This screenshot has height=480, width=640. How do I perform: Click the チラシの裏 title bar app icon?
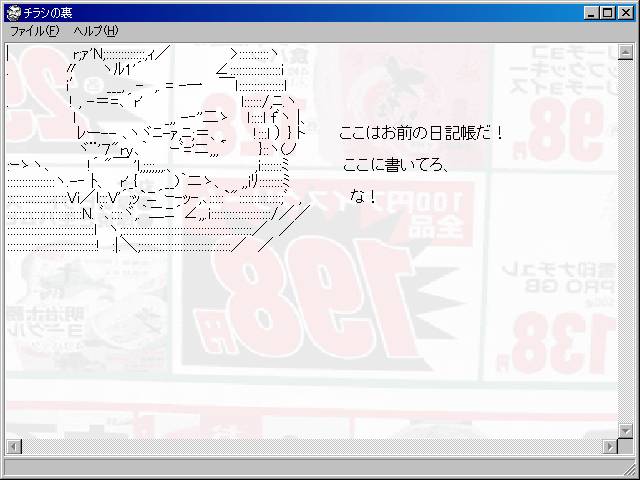(14, 13)
